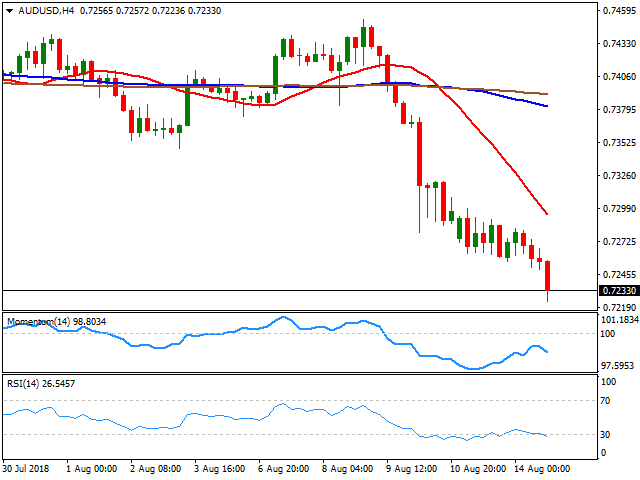Select the end of the red moving average line
Viewport: 640px width, 480px height.
pos(547,213)
